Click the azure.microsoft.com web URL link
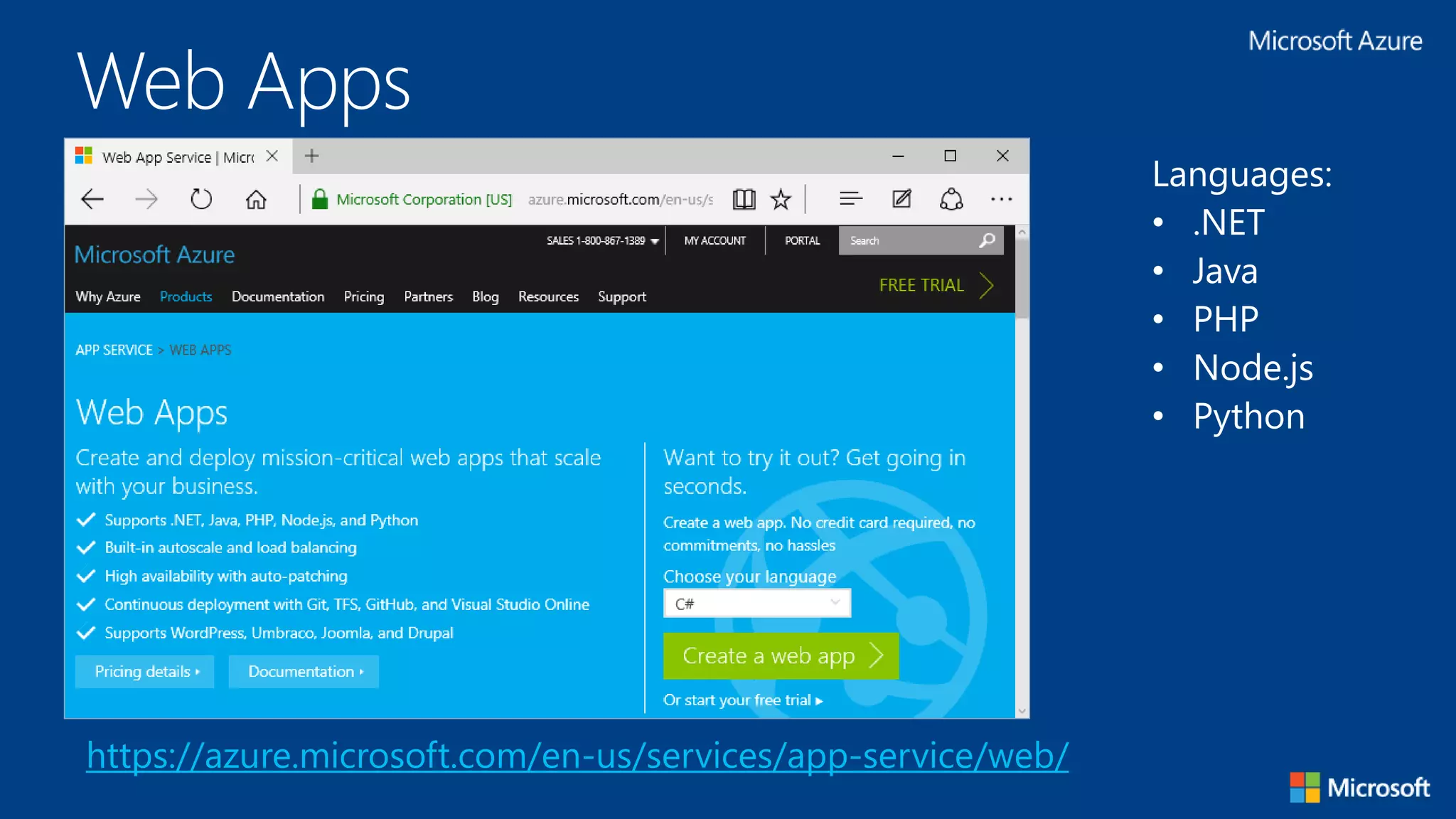The image size is (1456, 819). click(577, 756)
